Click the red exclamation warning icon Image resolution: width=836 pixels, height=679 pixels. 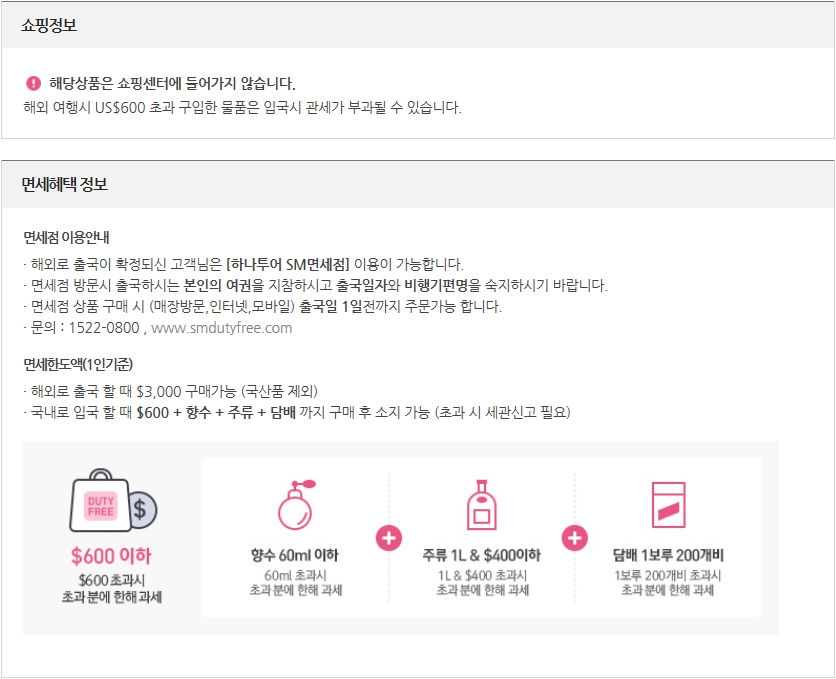click(x=33, y=83)
